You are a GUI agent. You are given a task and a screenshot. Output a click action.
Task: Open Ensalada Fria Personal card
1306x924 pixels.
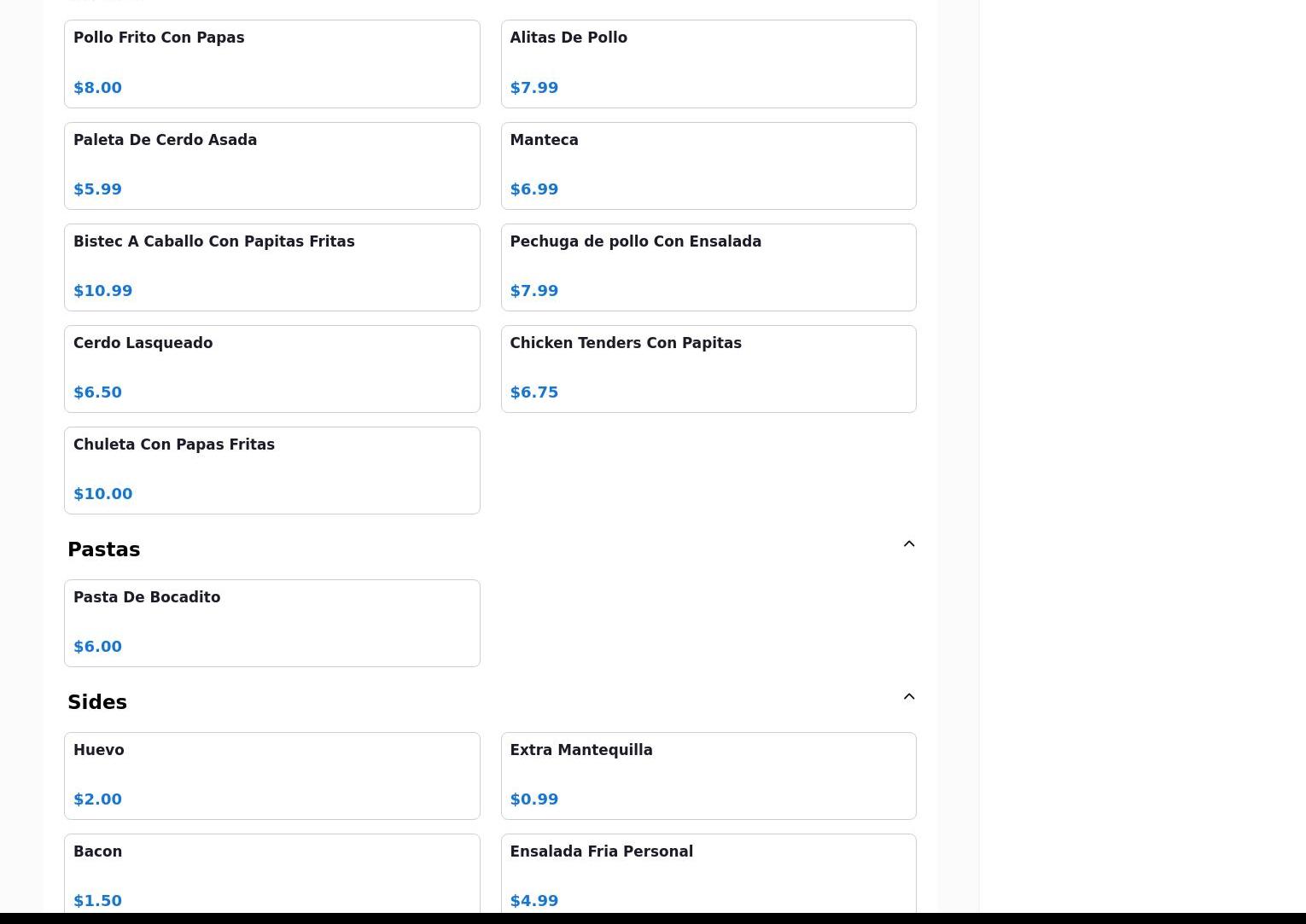click(x=708, y=875)
